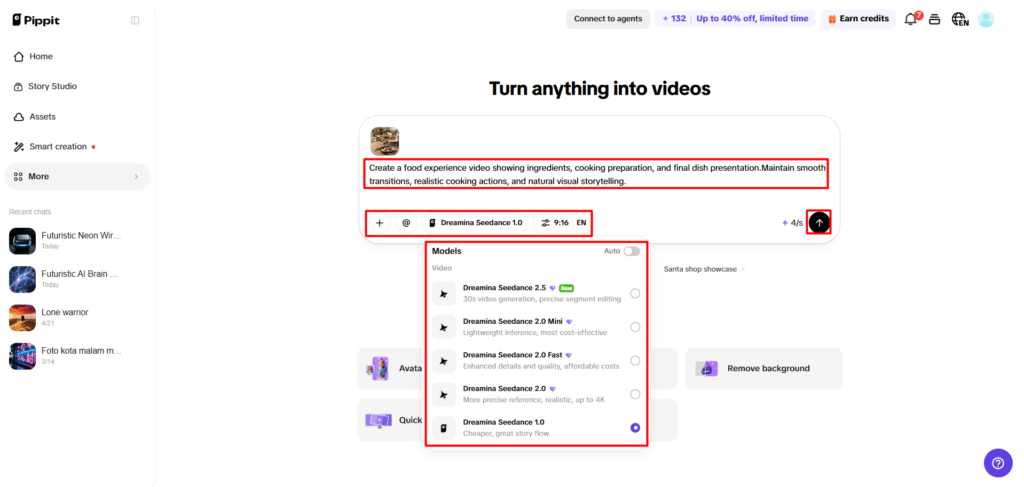Click Recent chats heading
The width and height of the screenshot is (1024, 487).
(30, 212)
